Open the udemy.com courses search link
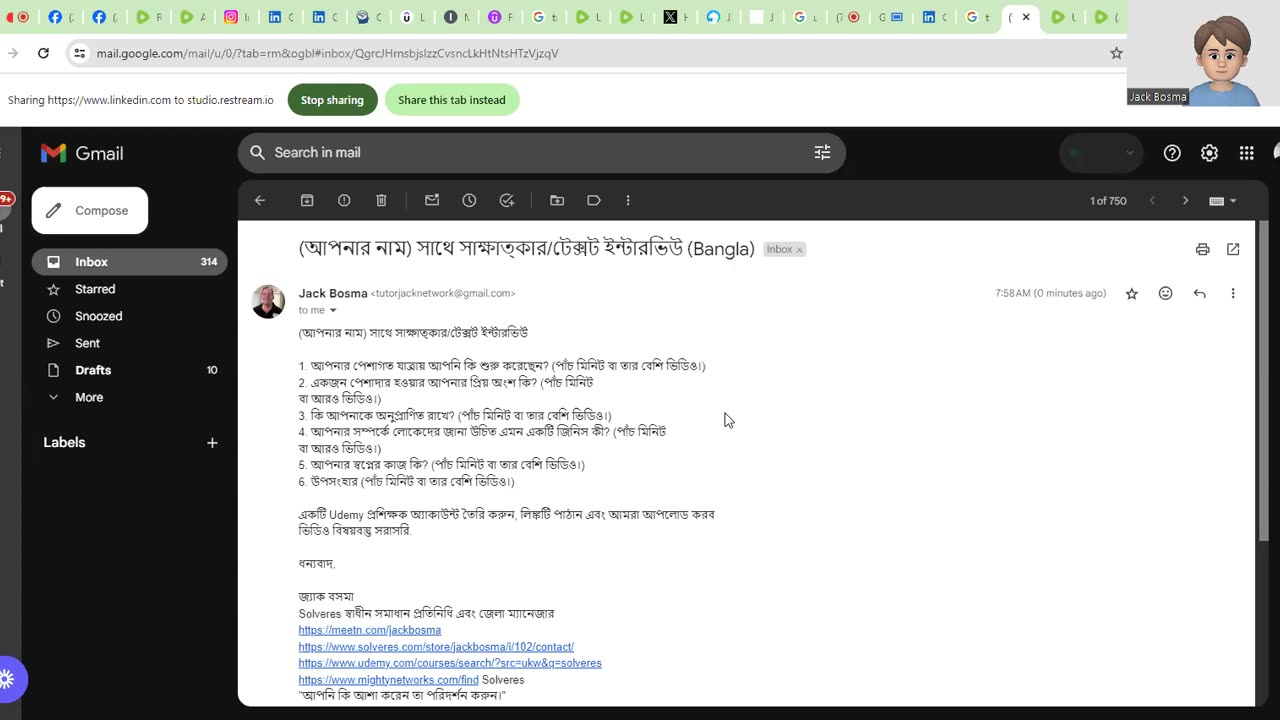Viewport: 1280px width, 720px height. pos(450,664)
